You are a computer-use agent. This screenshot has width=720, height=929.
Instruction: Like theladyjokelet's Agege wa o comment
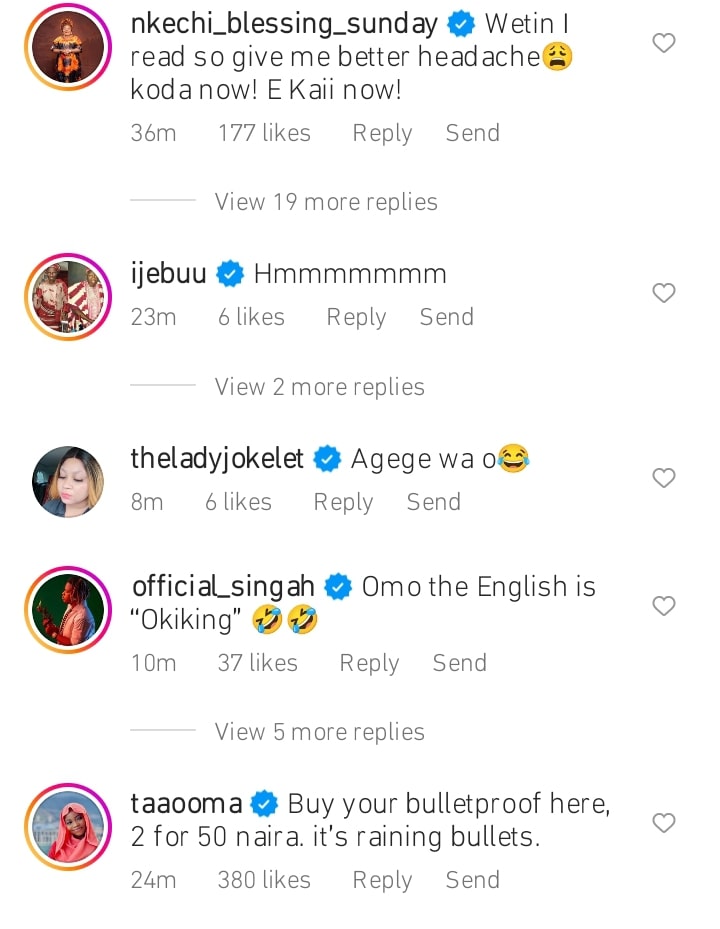click(x=663, y=478)
